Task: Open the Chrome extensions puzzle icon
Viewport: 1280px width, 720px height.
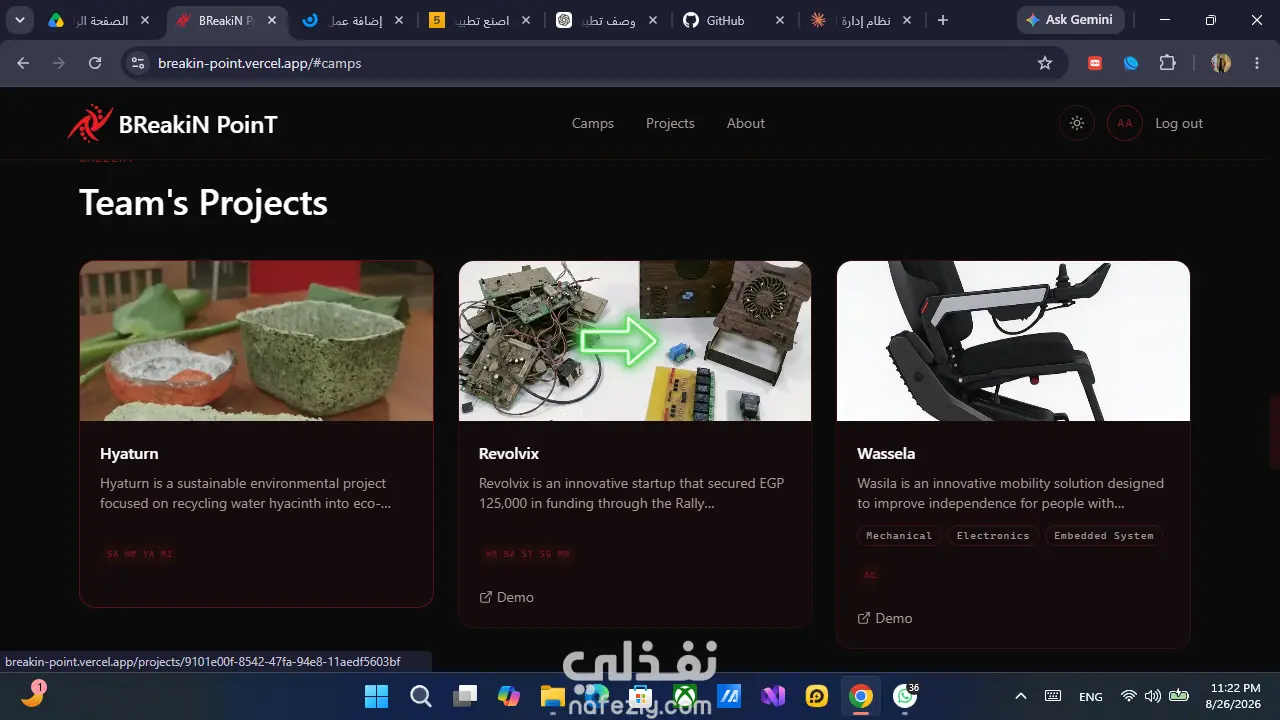Action: pos(1167,63)
